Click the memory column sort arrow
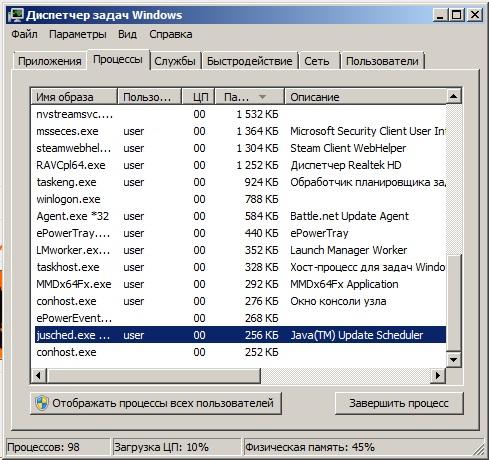The image size is (489, 460). click(x=262, y=97)
